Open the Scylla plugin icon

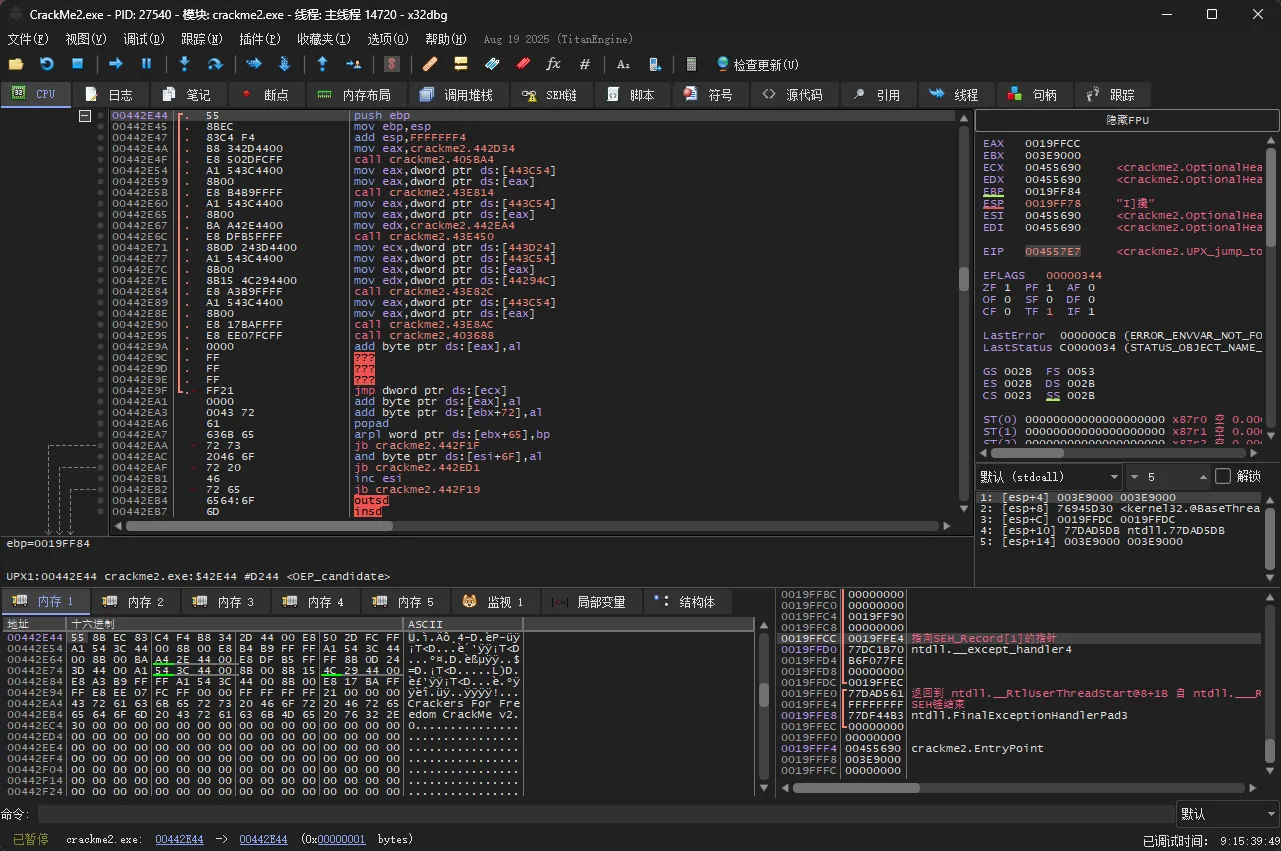point(392,64)
